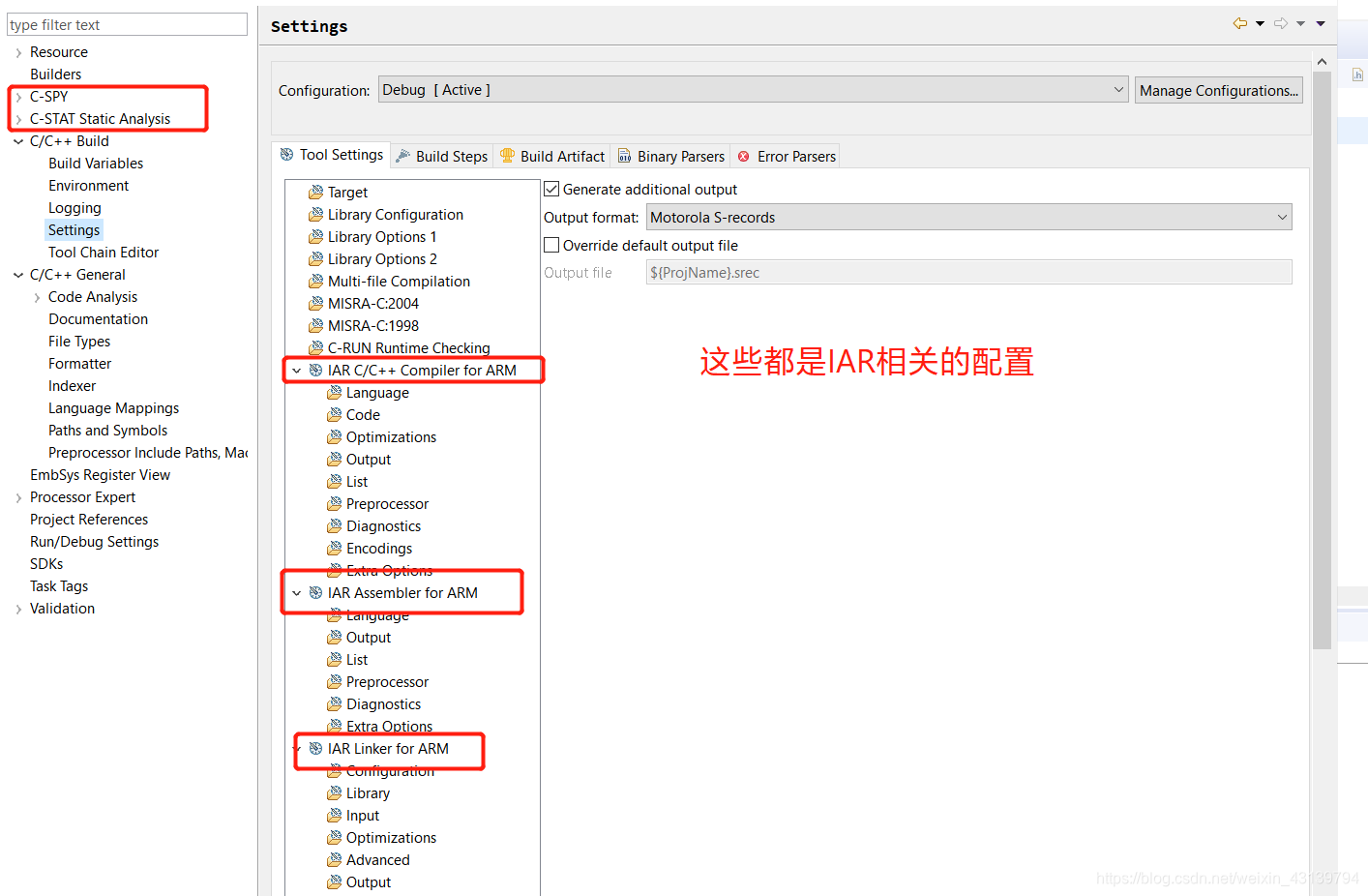This screenshot has width=1368, height=896.
Task: Select the Indexer entry
Action: pyautogui.click(x=72, y=386)
